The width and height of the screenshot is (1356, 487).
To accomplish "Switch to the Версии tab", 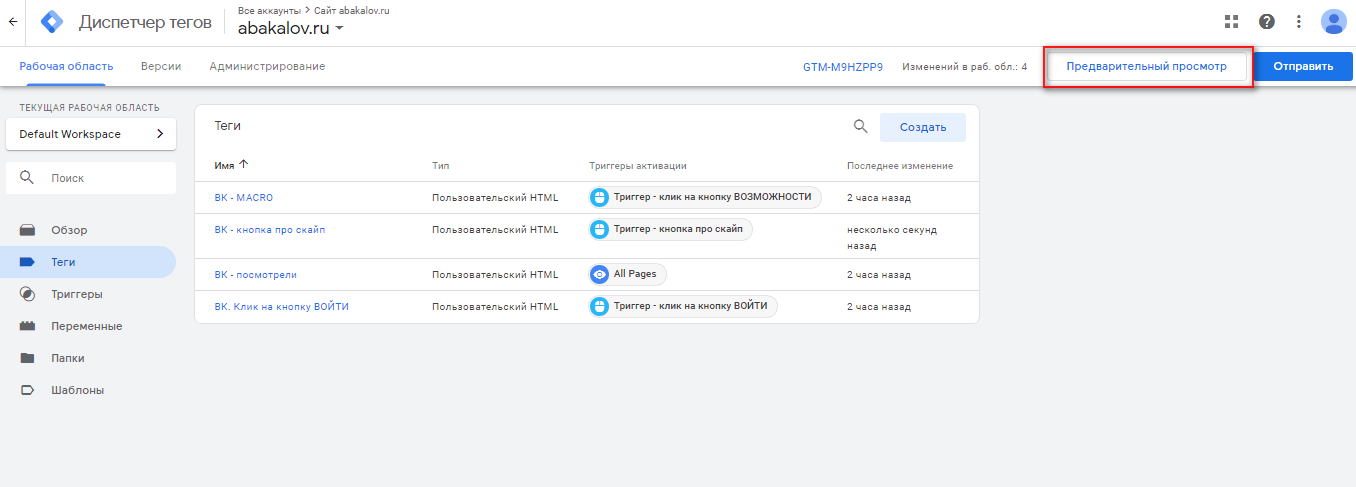I will coord(161,66).
